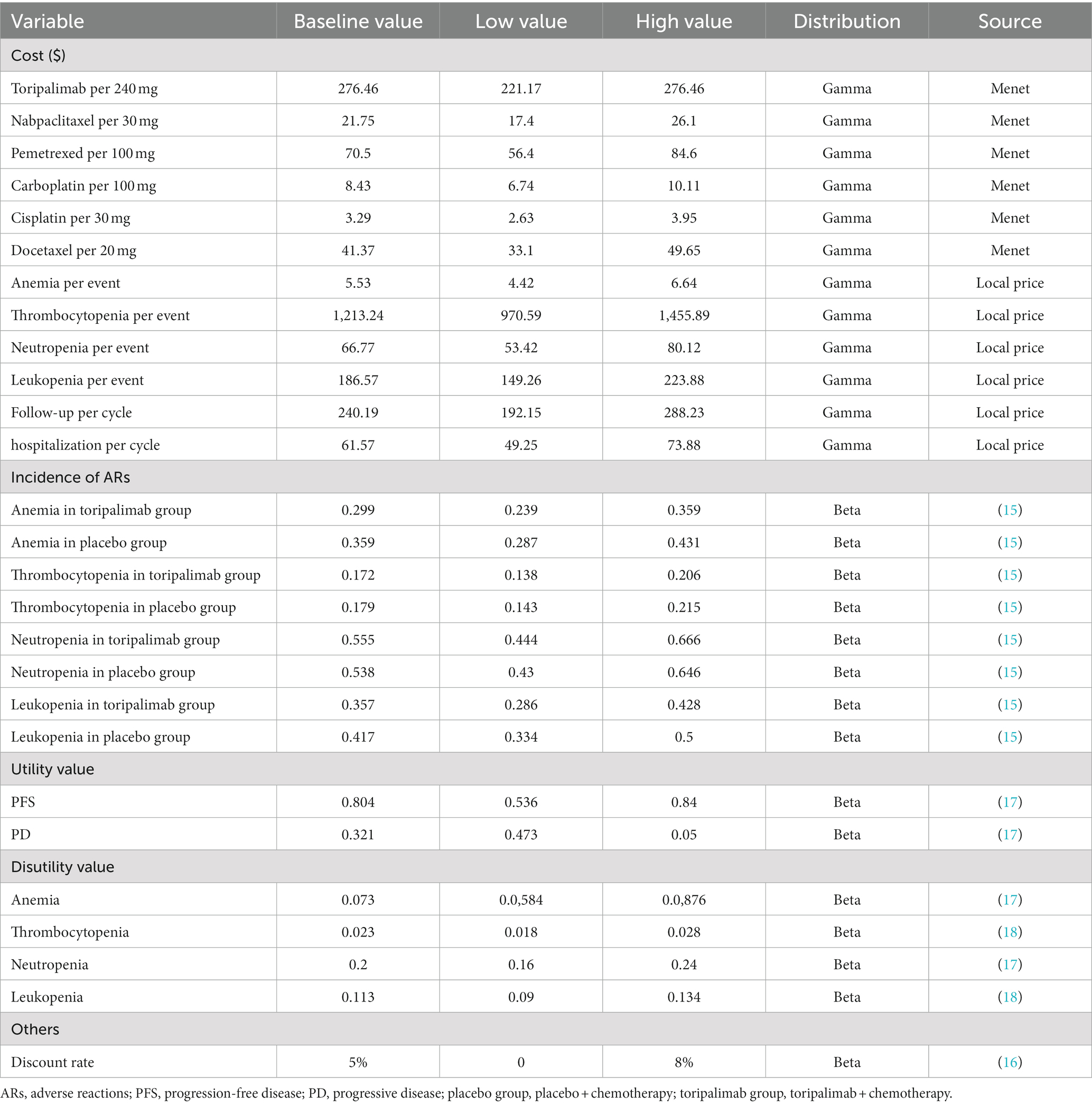Click the Distribution column header
Viewport: 1092px width, 1105px height.
coord(847,21)
